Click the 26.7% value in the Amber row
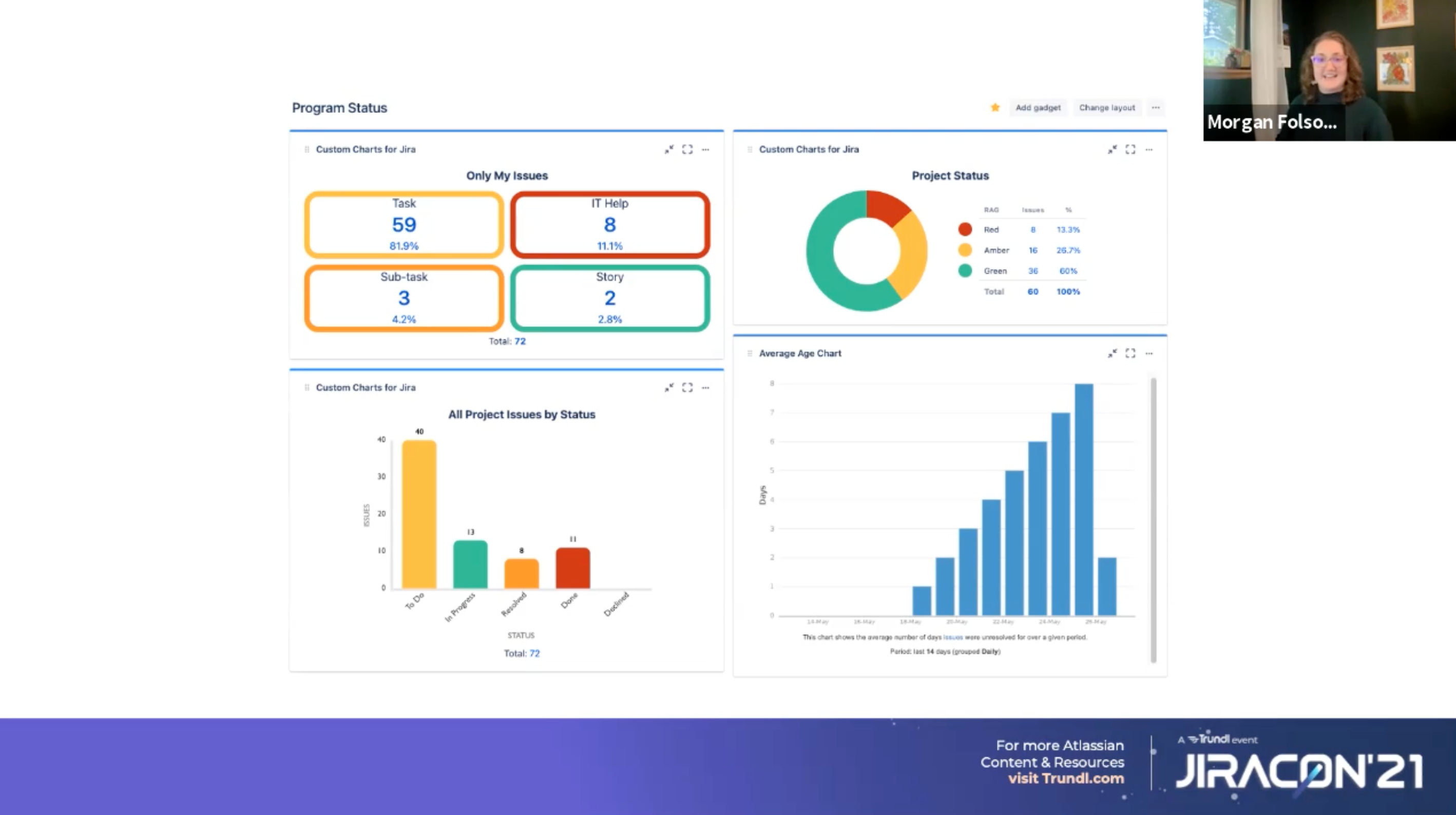This screenshot has height=815, width=1456. pyautogui.click(x=1068, y=250)
